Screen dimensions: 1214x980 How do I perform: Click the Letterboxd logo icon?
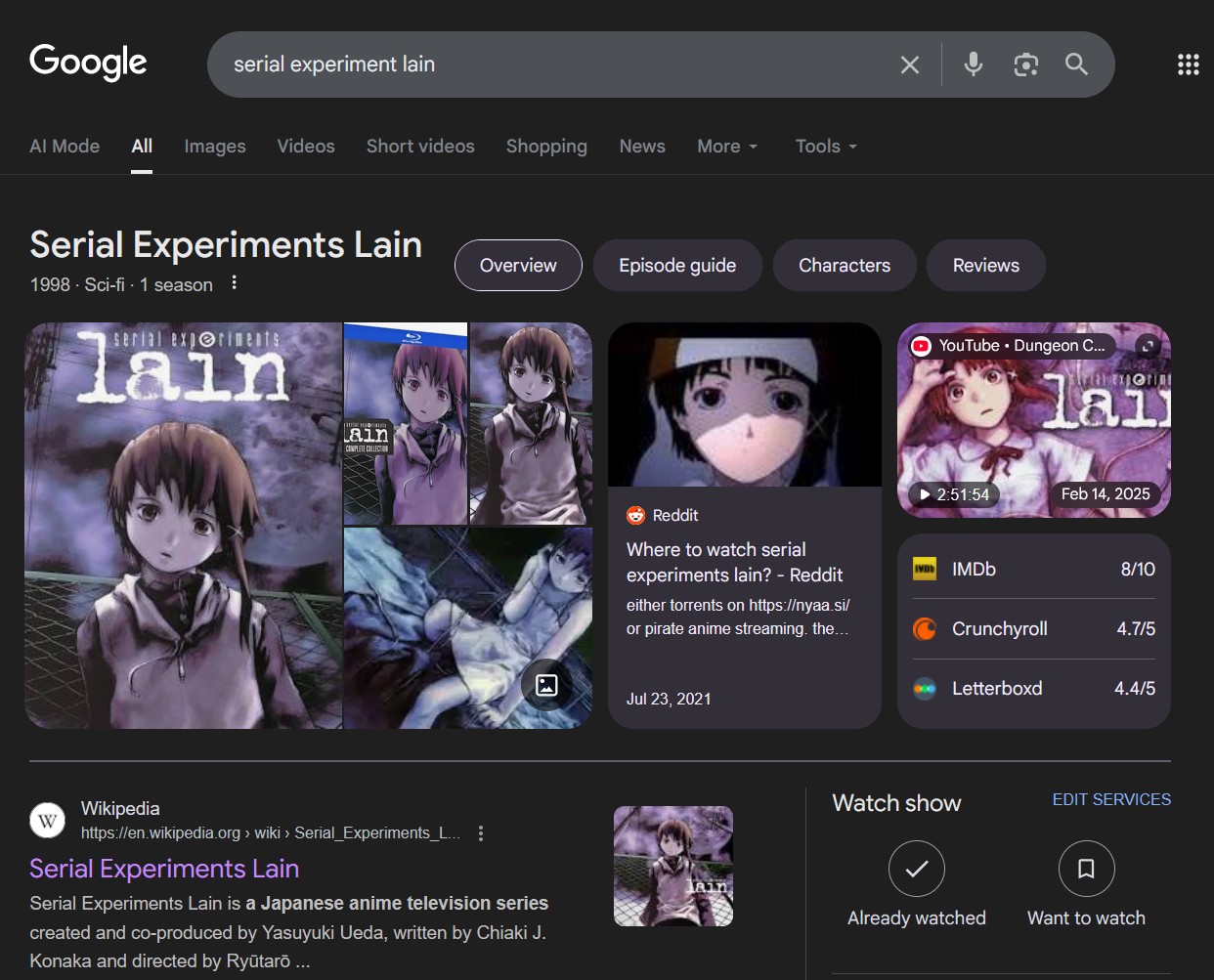[x=925, y=689]
